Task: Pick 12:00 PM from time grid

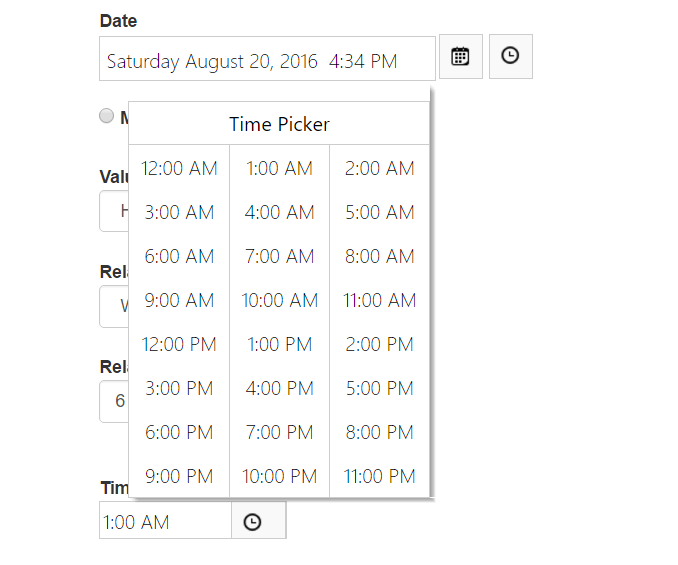Action: [x=179, y=344]
